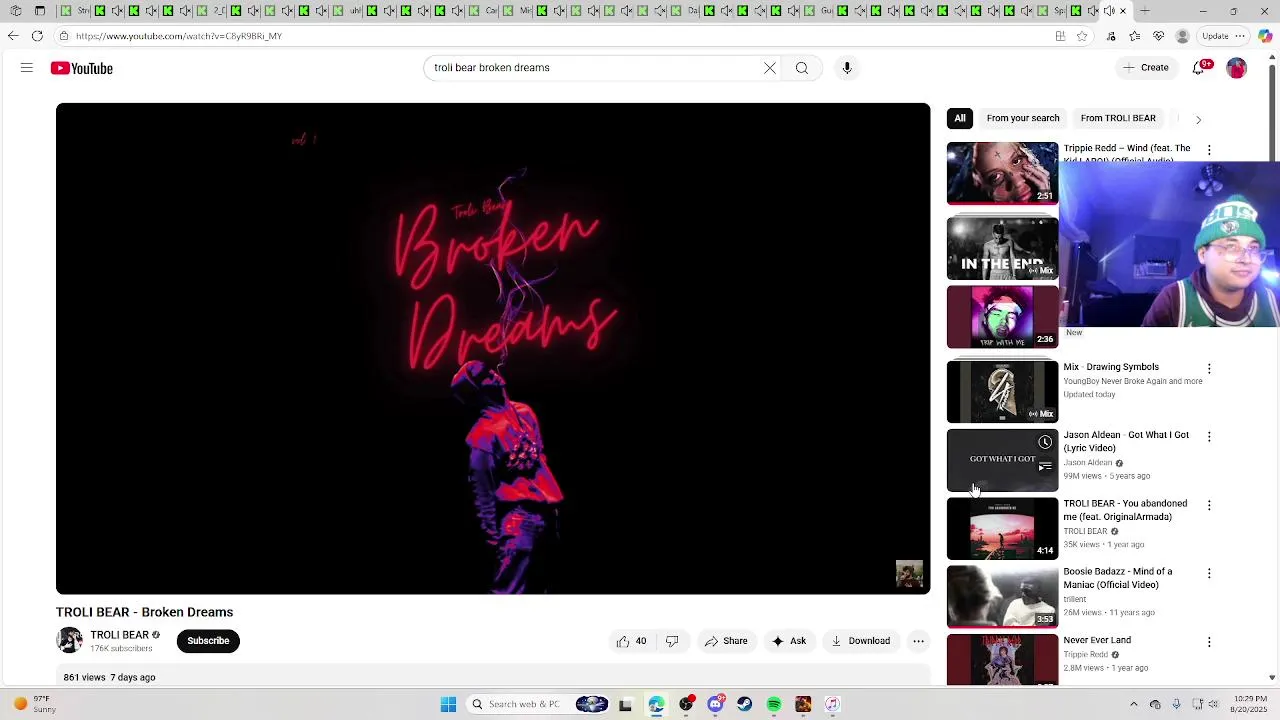Open a new browser tab

click(1145, 11)
